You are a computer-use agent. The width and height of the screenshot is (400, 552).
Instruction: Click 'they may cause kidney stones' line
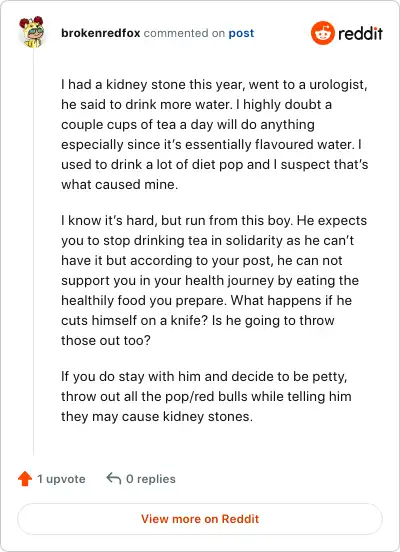click(x=157, y=416)
